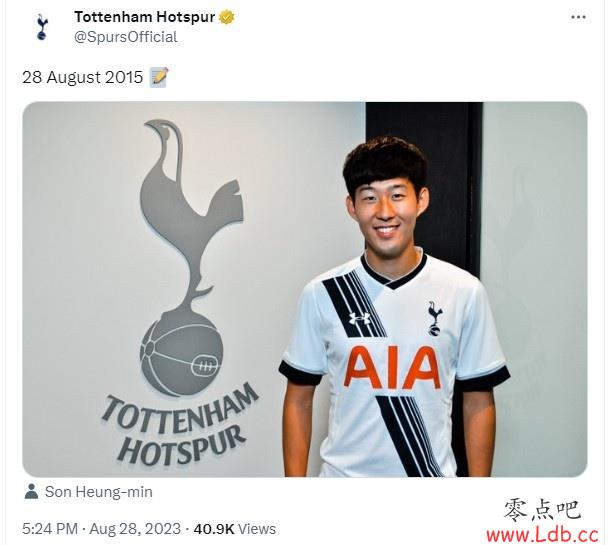Click the 5:24 PM timestamp
This screenshot has height=545, width=608.
point(50,529)
